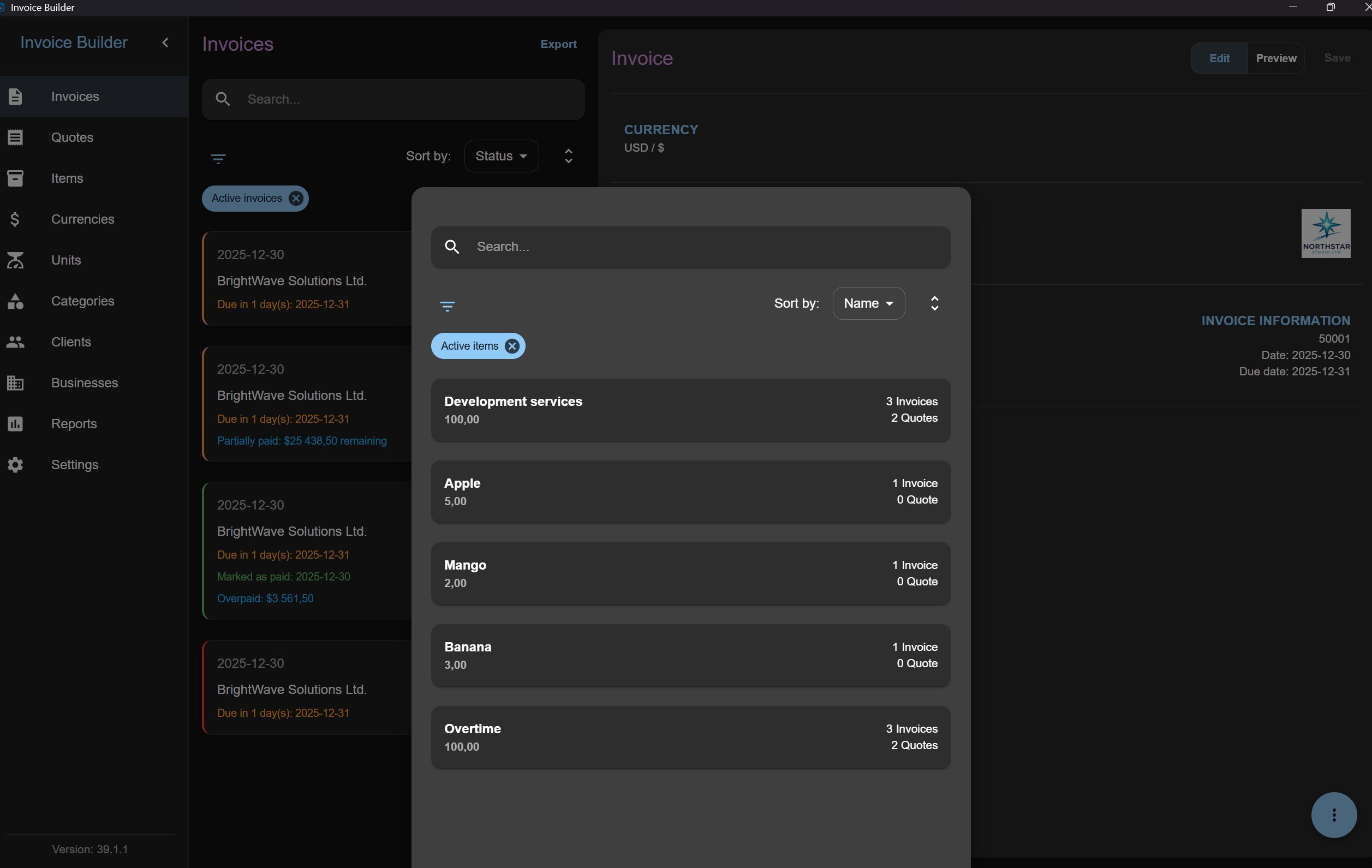Open the Status sort-by dropdown
The image size is (1372, 868).
pos(502,156)
